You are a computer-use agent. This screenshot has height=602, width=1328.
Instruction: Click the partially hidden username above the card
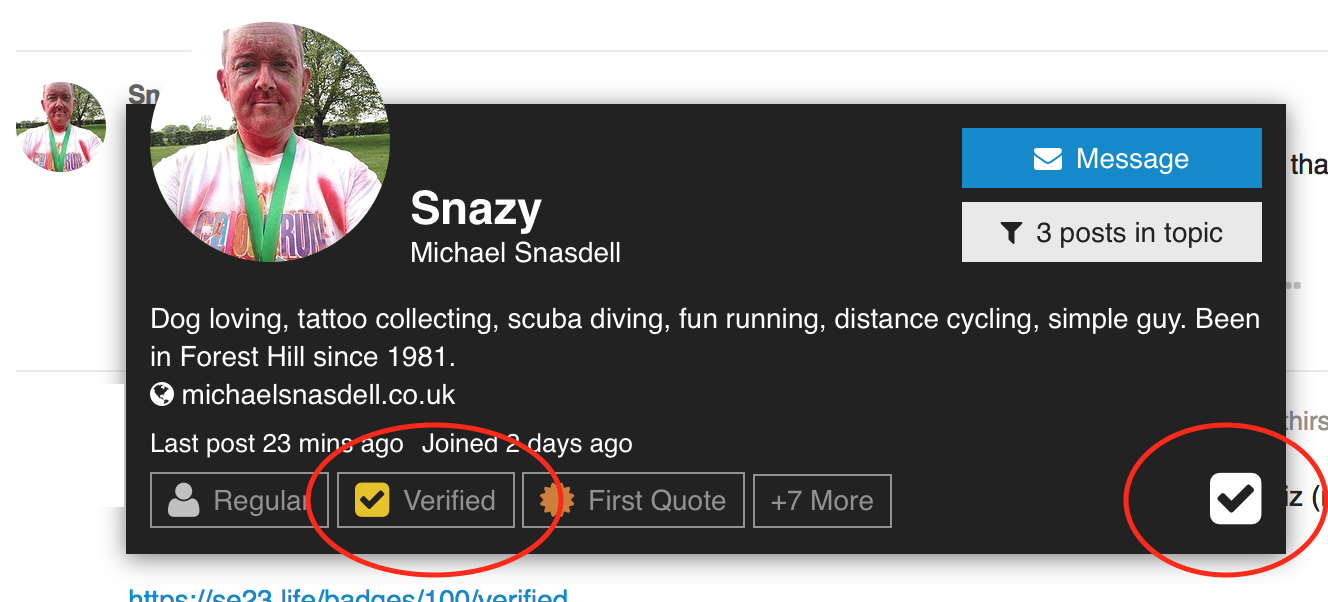(x=143, y=95)
